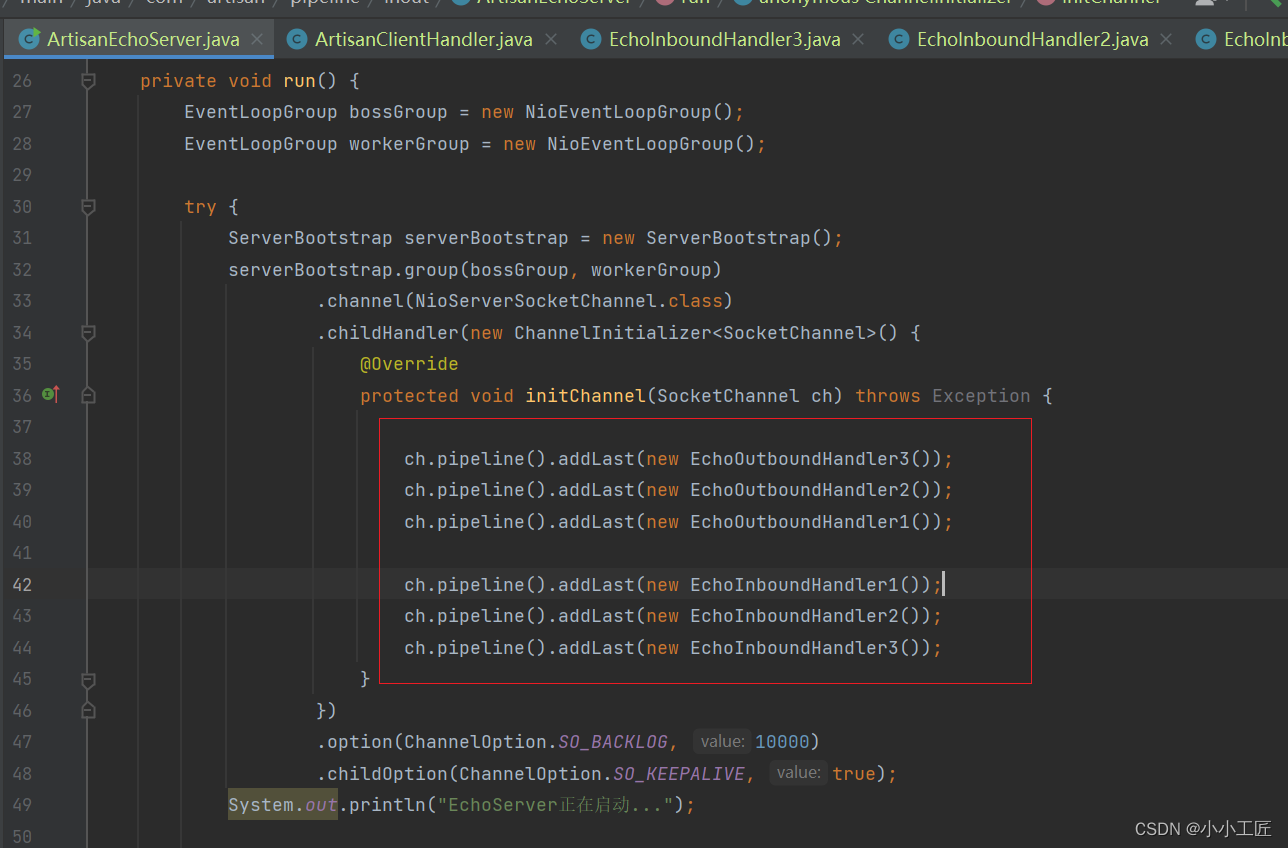Click the overriding-method gutter icon on line 36
The height and width of the screenshot is (848, 1288).
pos(50,395)
